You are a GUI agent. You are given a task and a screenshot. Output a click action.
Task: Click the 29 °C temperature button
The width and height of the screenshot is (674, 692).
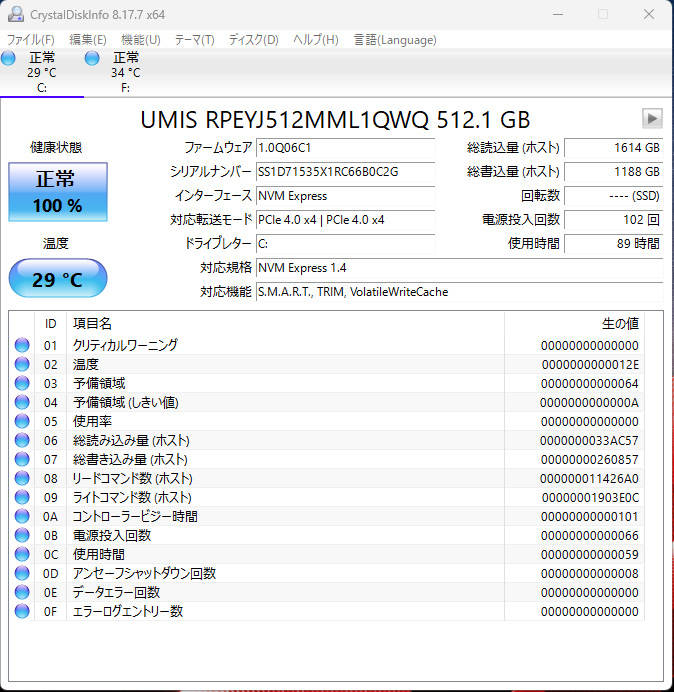click(58, 279)
